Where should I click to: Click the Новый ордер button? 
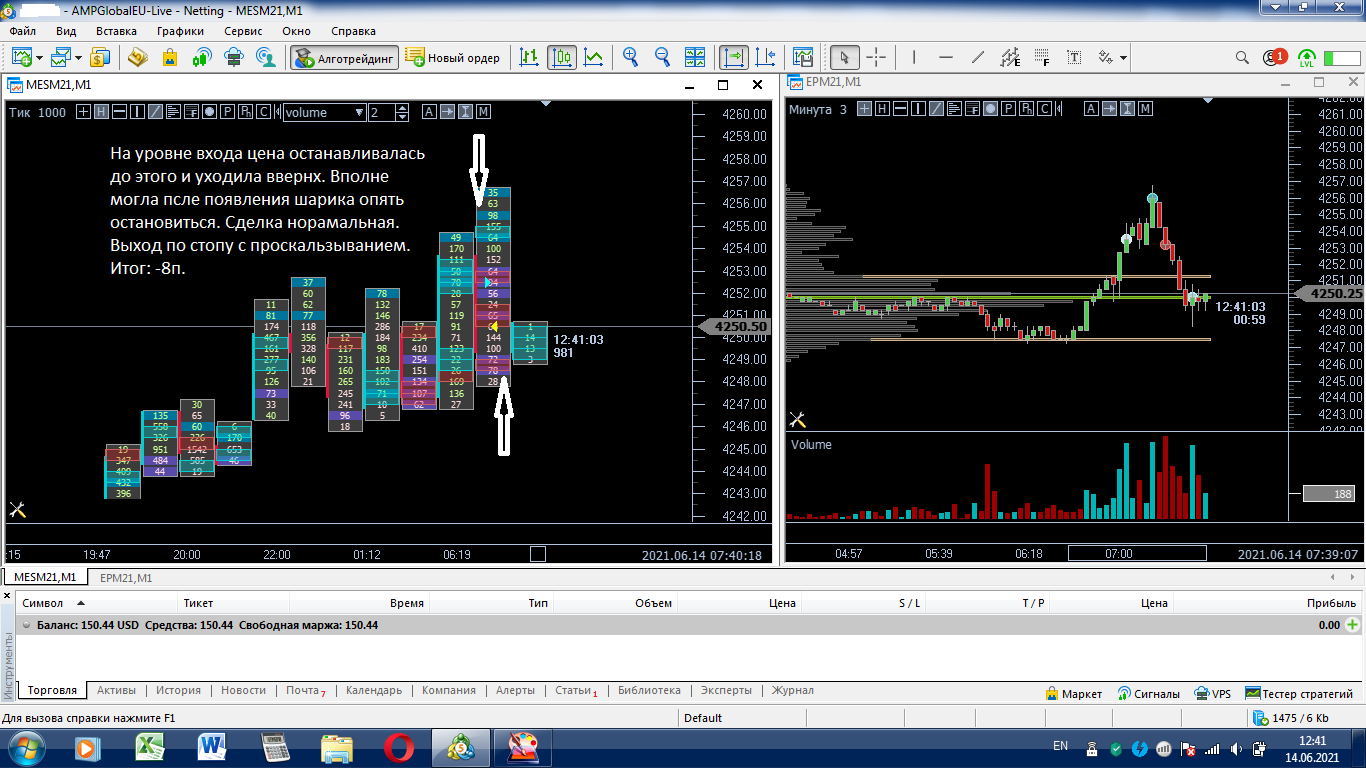[x=453, y=58]
